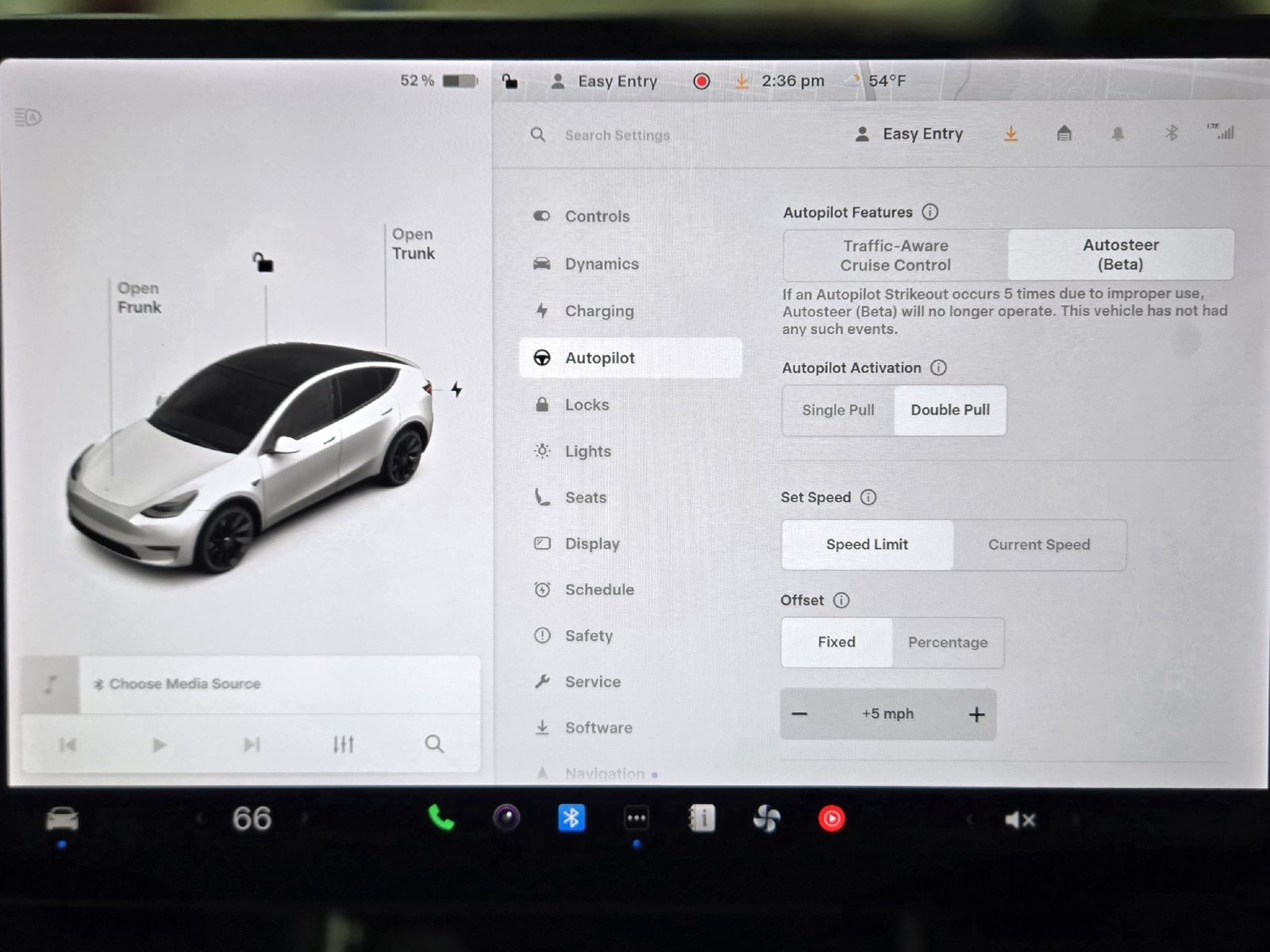Screen dimensions: 1270x952
Task: Choose Percentage offset option
Action: [x=947, y=643]
